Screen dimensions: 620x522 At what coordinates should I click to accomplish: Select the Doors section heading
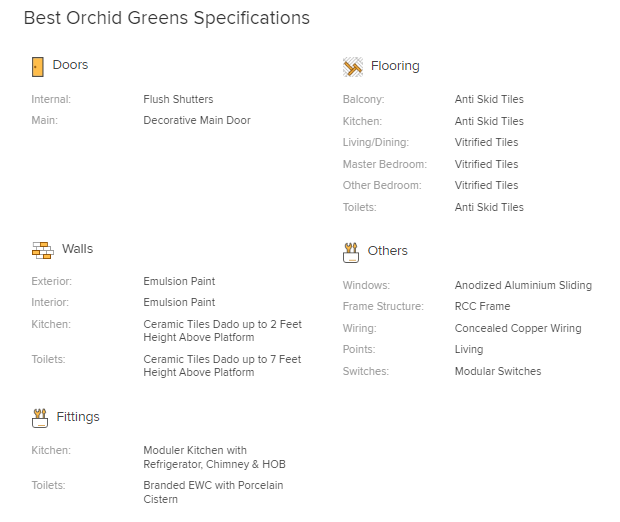70,65
